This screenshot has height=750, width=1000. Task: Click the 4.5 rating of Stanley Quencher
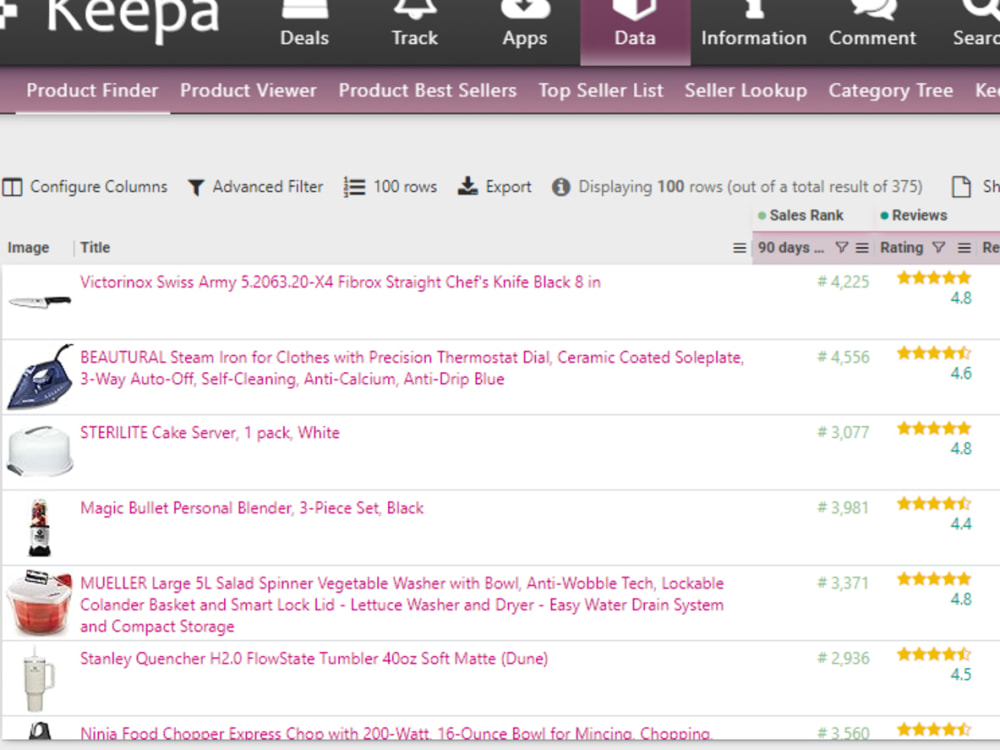pyautogui.click(x=960, y=674)
